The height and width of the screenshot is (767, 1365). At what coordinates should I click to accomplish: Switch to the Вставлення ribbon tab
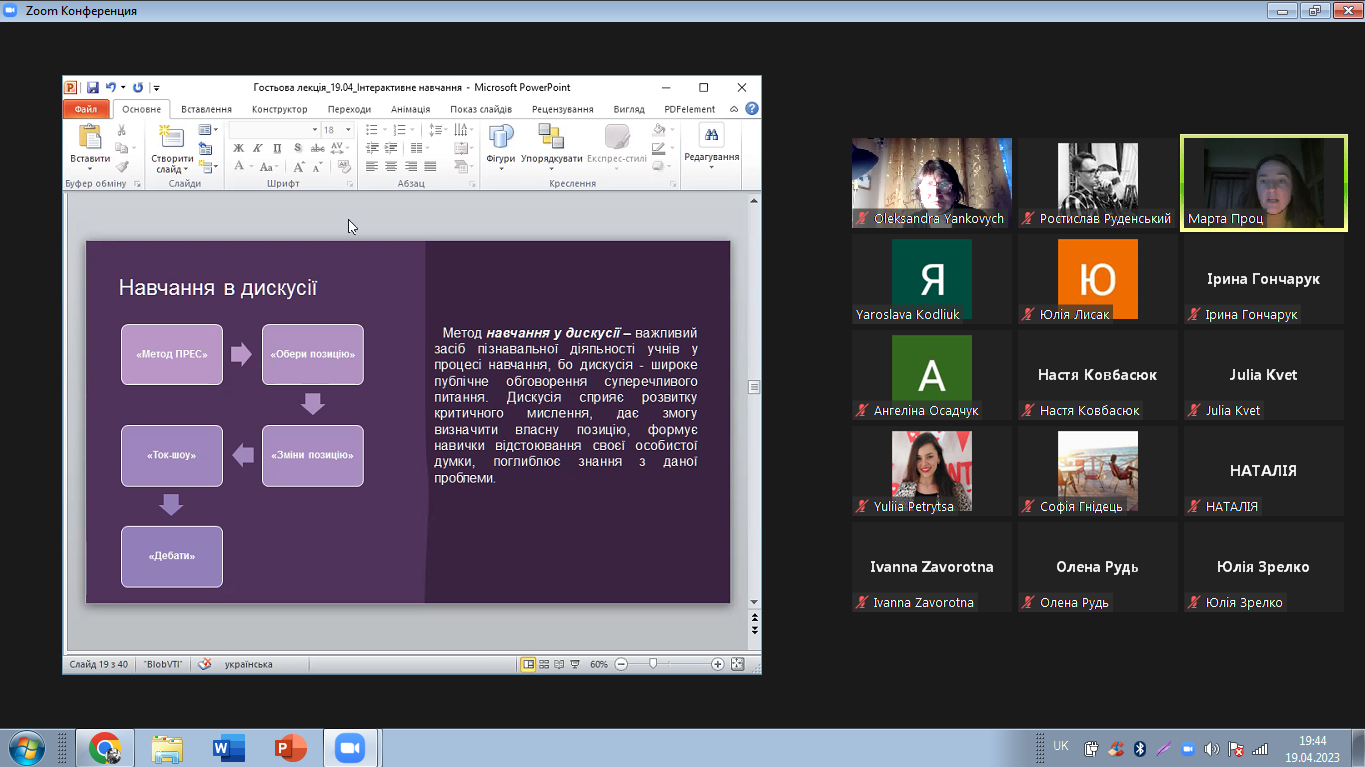[x=206, y=109]
